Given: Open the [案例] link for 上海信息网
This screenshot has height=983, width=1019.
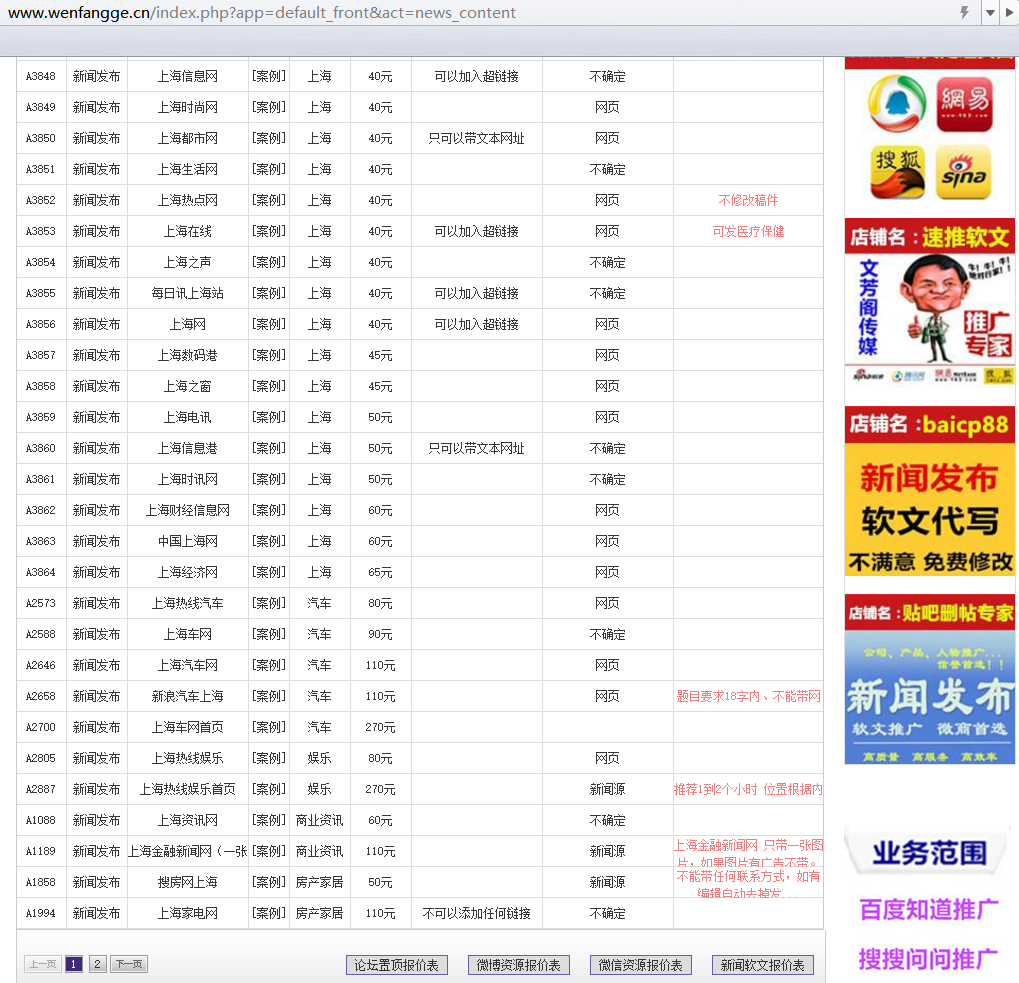Looking at the screenshot, I should 268,76.
